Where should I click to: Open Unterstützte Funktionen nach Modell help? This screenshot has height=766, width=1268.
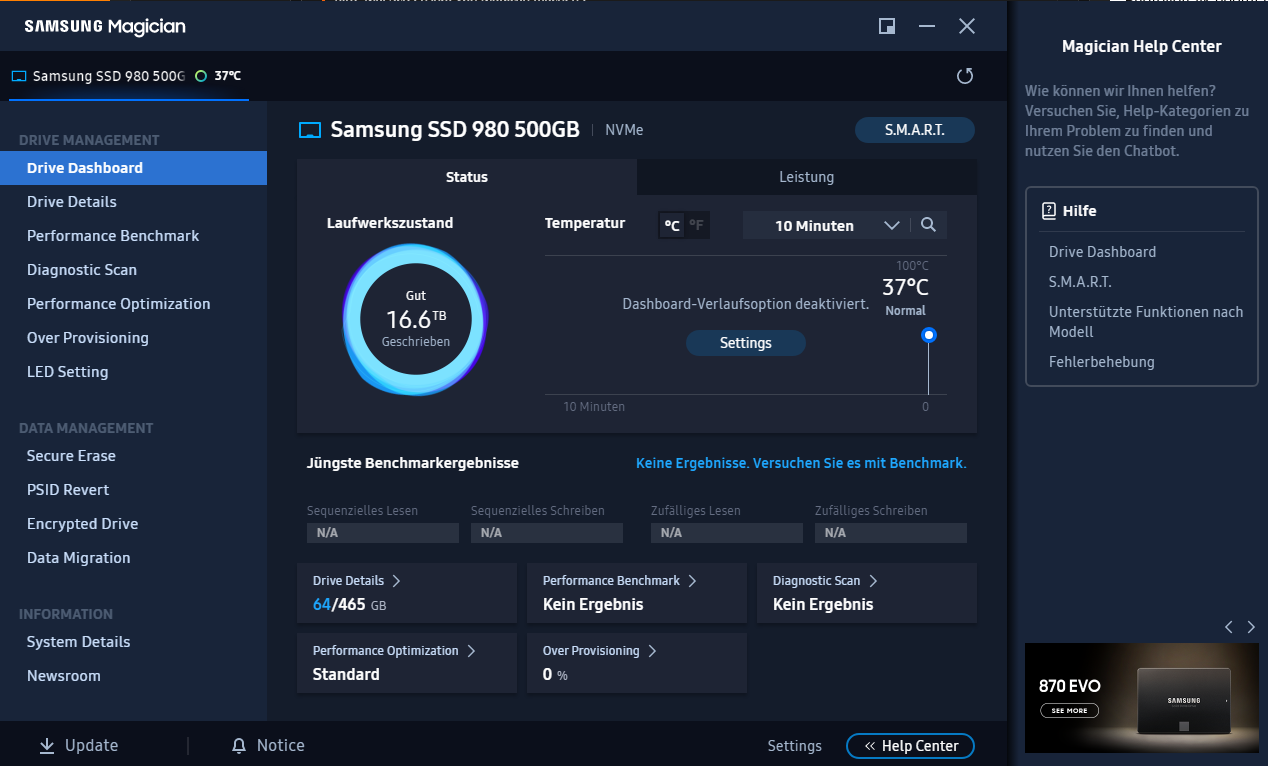[1146, 322]
